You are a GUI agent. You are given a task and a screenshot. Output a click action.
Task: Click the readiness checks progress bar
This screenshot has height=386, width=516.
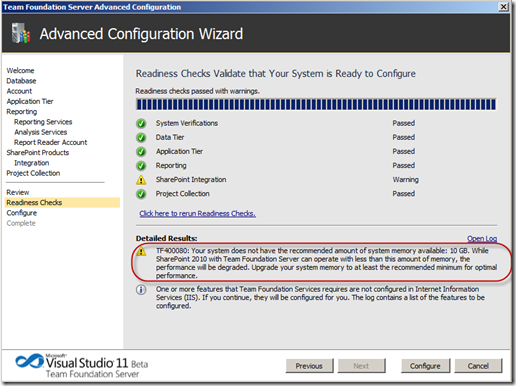coord(316,104)
